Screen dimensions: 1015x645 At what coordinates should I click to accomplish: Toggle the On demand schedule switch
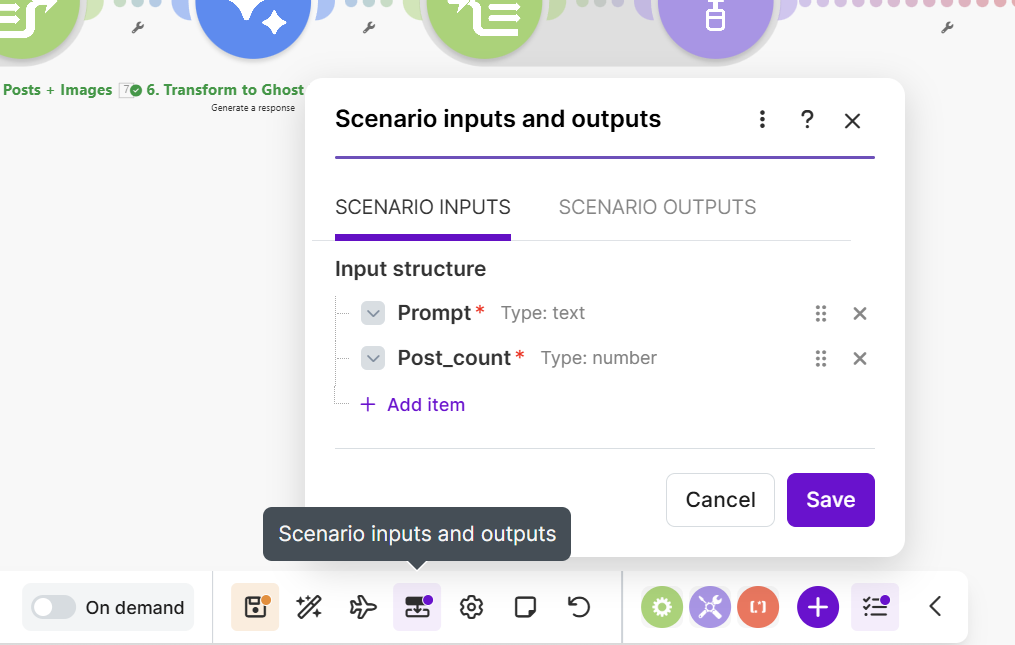[54, 607]
